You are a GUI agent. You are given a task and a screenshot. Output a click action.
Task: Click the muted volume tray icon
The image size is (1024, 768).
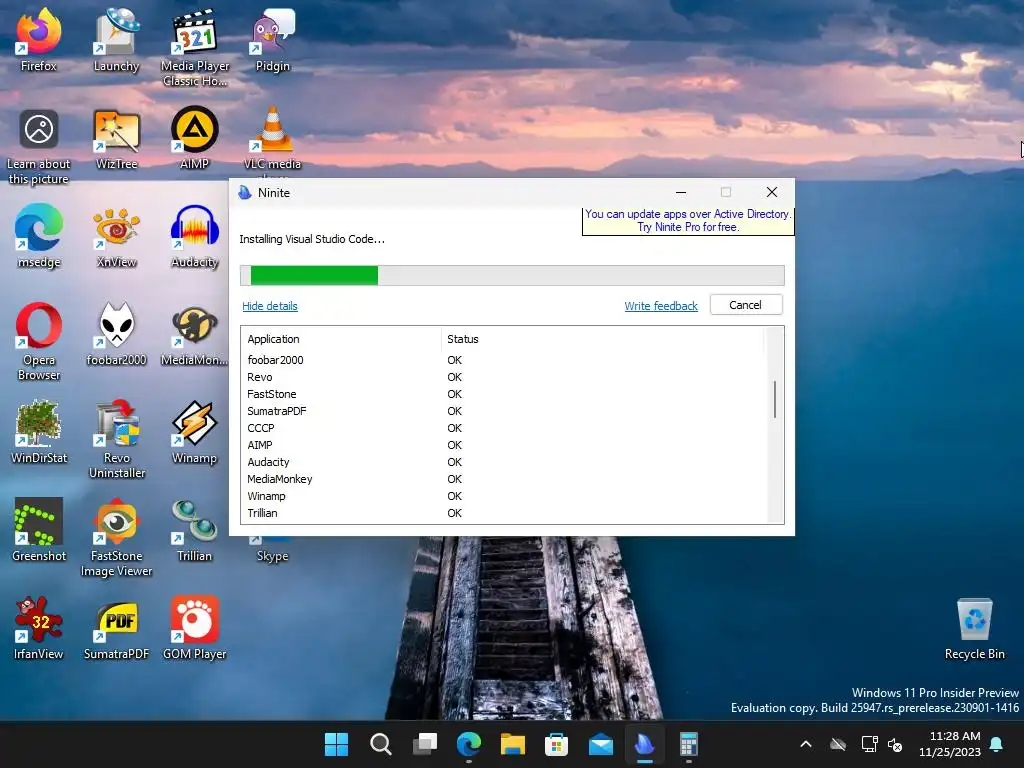pyautogui.click(x=895, y=744)
